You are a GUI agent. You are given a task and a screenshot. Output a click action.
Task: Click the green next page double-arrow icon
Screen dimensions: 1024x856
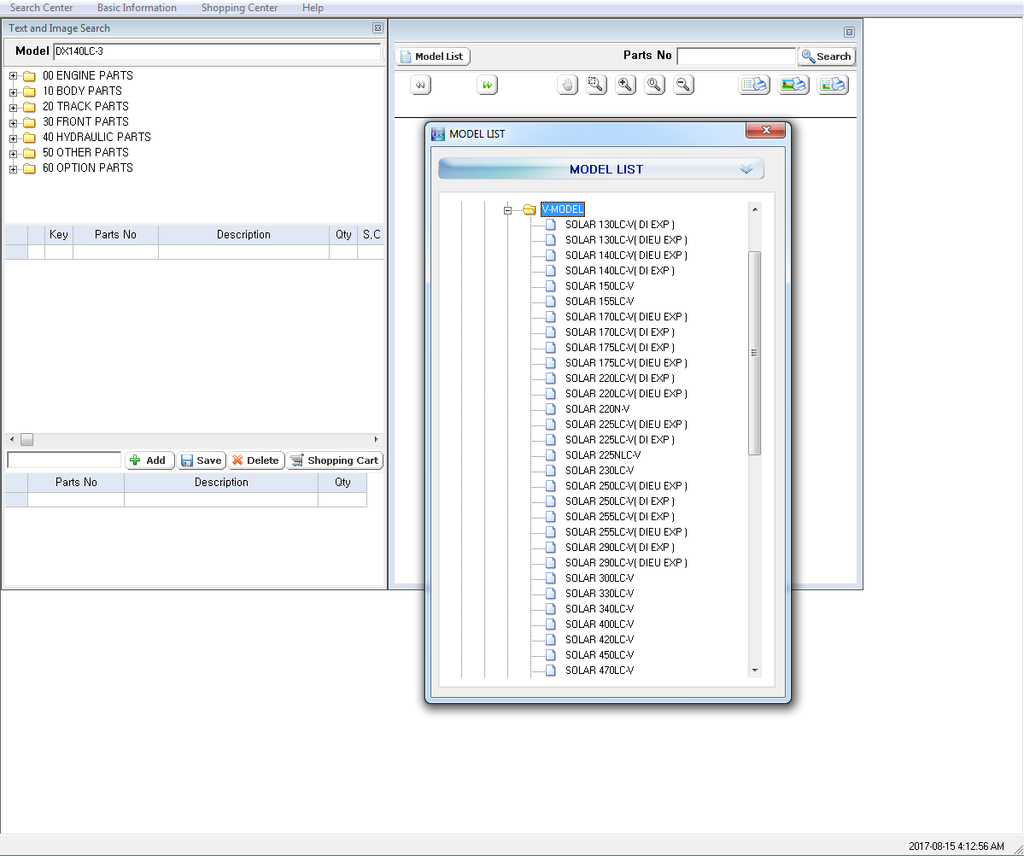[x=487, y=85]
